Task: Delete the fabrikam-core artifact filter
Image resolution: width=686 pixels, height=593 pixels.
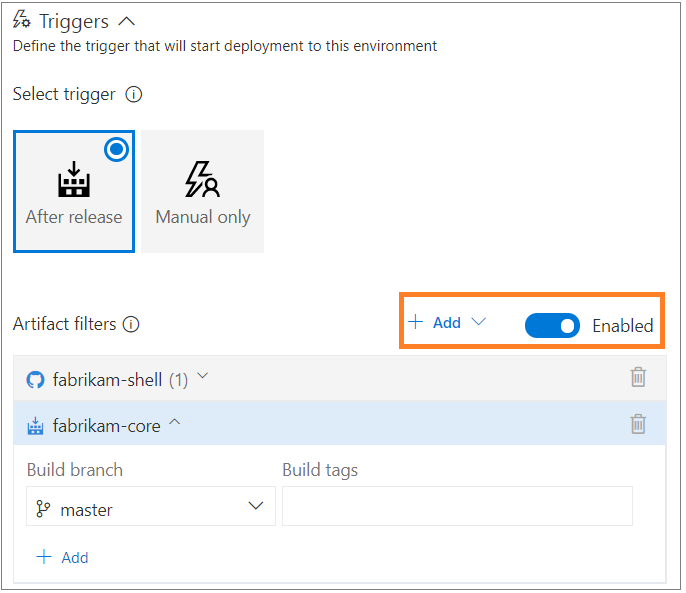Action: 638,424
